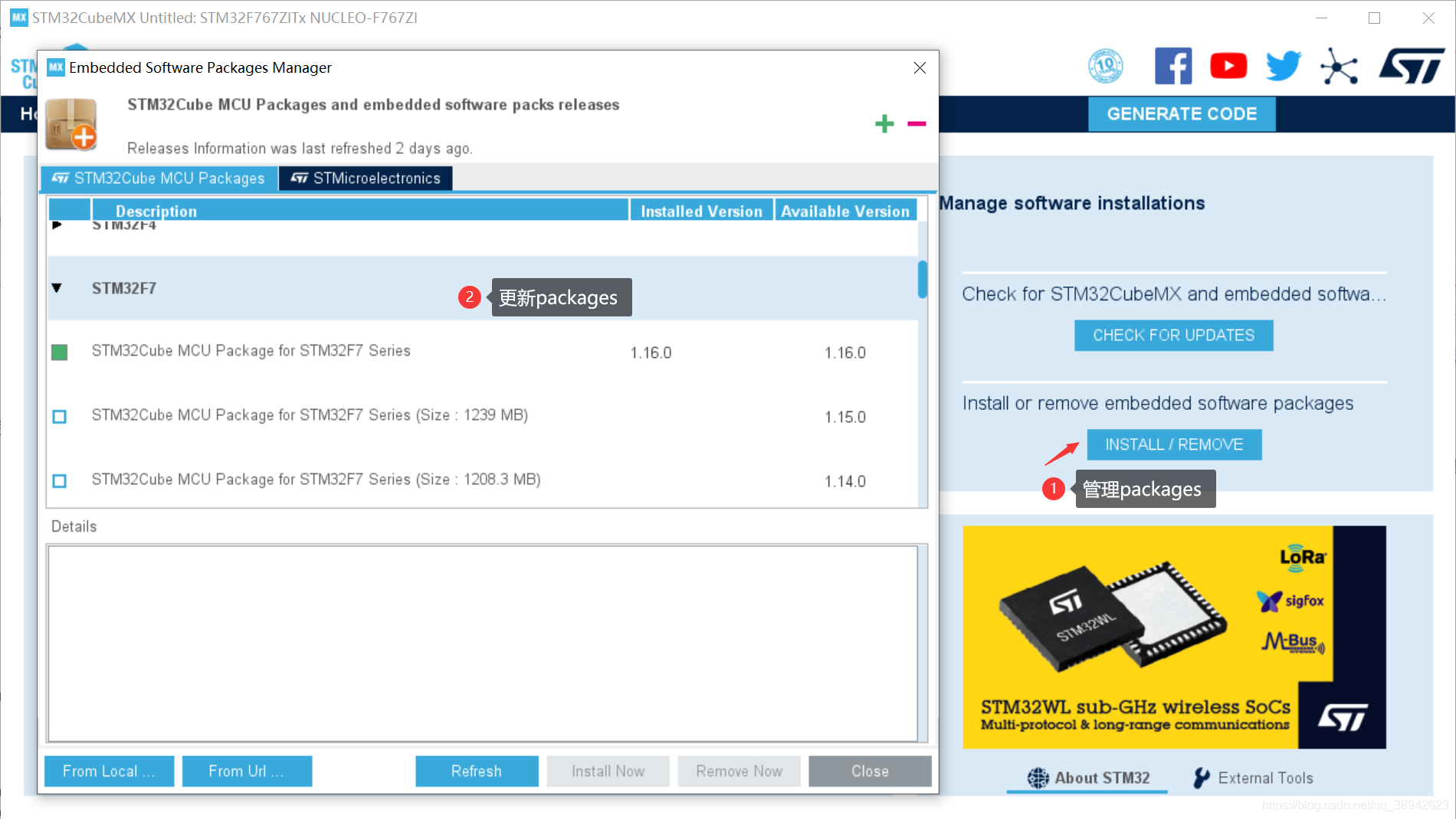This screenshot has width=1456, height=819.
Task: Click the From Url button
Action: pos(247,771)
